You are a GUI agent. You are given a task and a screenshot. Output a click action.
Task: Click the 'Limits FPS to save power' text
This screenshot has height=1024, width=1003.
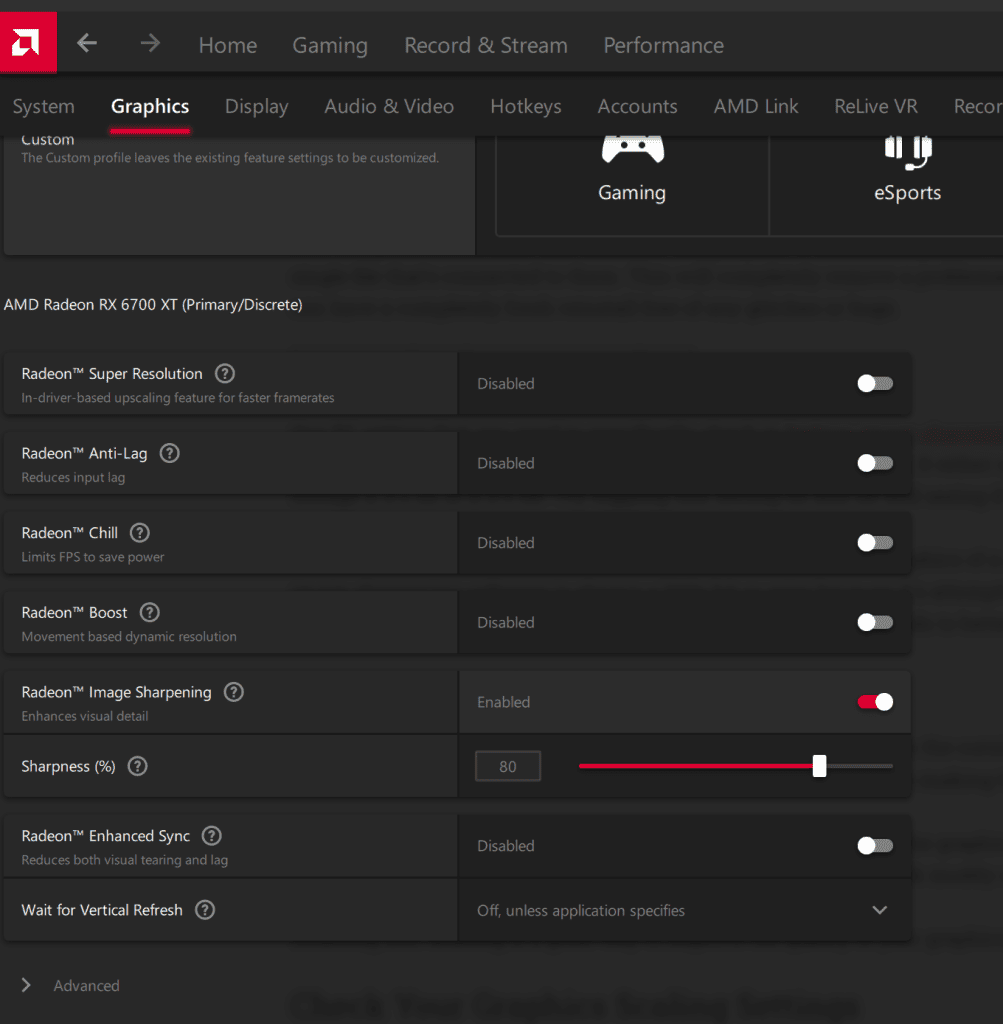coord(93,557)
